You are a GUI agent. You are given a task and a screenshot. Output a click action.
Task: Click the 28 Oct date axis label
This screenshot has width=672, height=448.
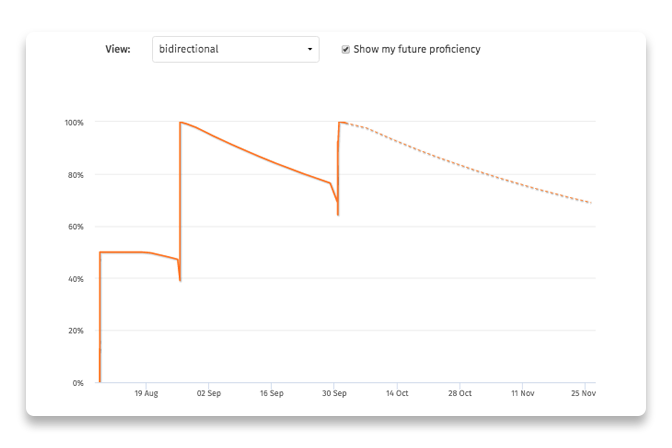click(460, 393)
